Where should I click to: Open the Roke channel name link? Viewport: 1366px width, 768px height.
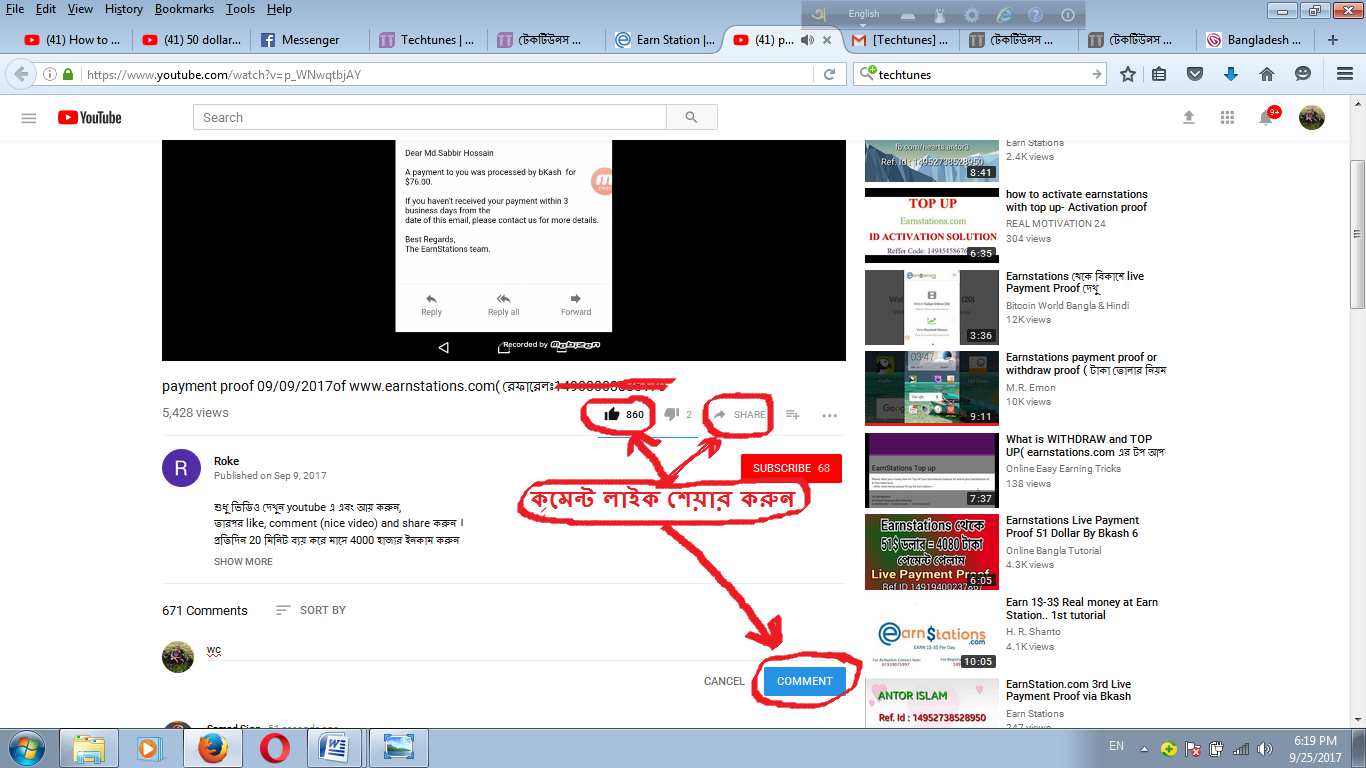[227, 461]
